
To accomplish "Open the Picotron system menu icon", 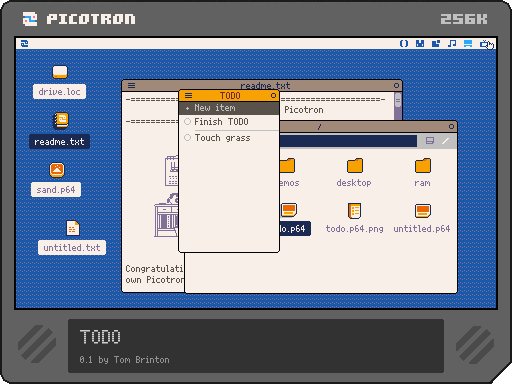I will coord(24,44).
